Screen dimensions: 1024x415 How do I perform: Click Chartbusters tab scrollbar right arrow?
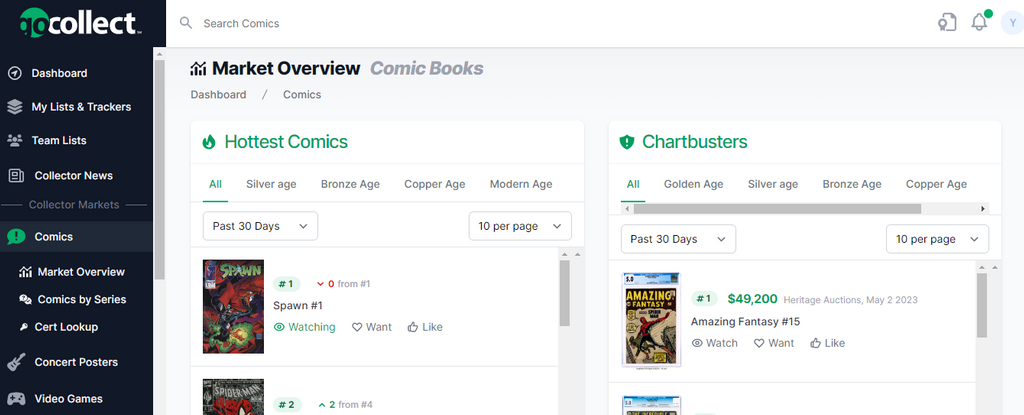983,208
